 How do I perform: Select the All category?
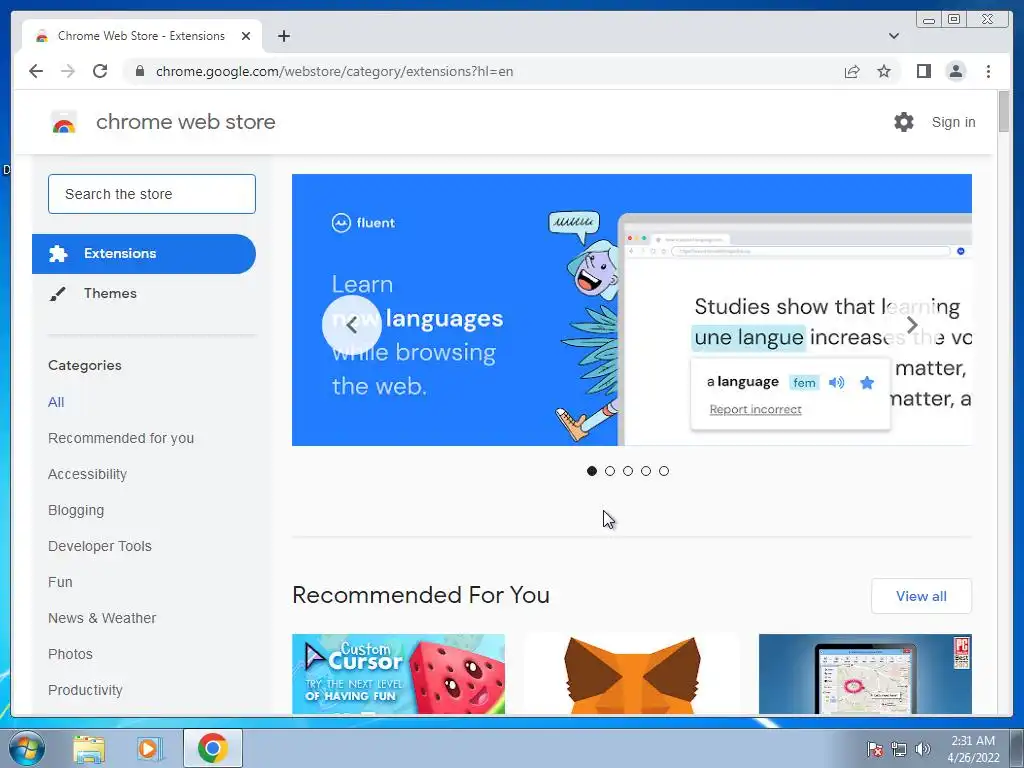56,402
